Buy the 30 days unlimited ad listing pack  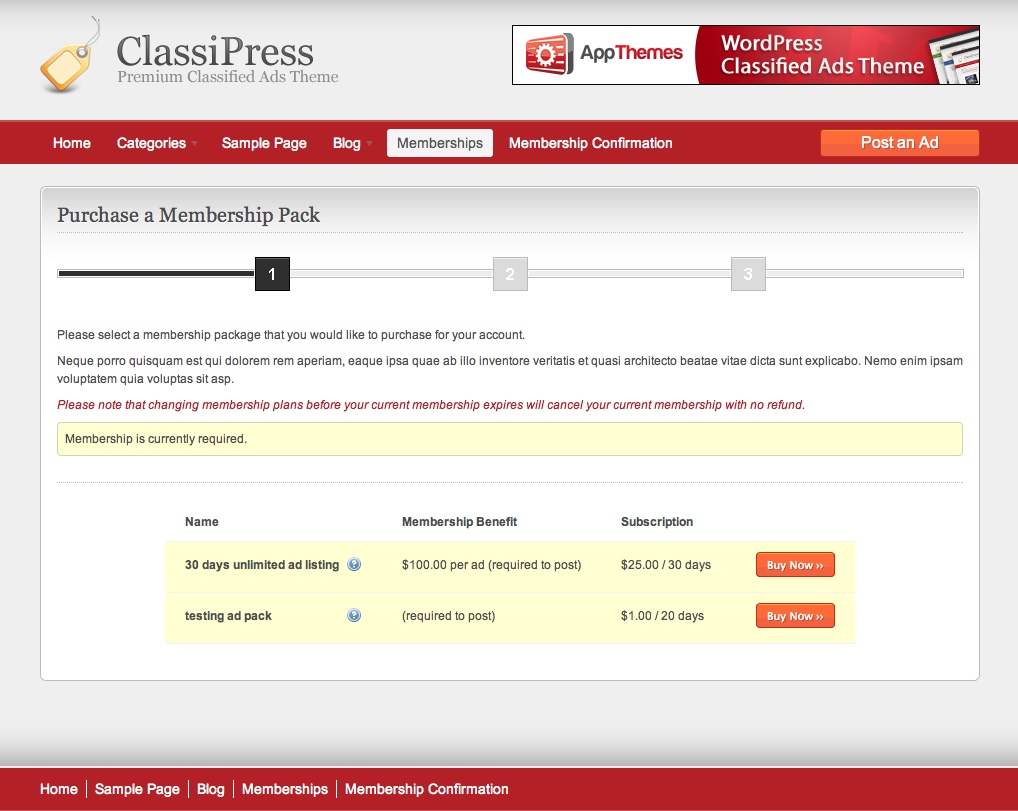[795, 565]
